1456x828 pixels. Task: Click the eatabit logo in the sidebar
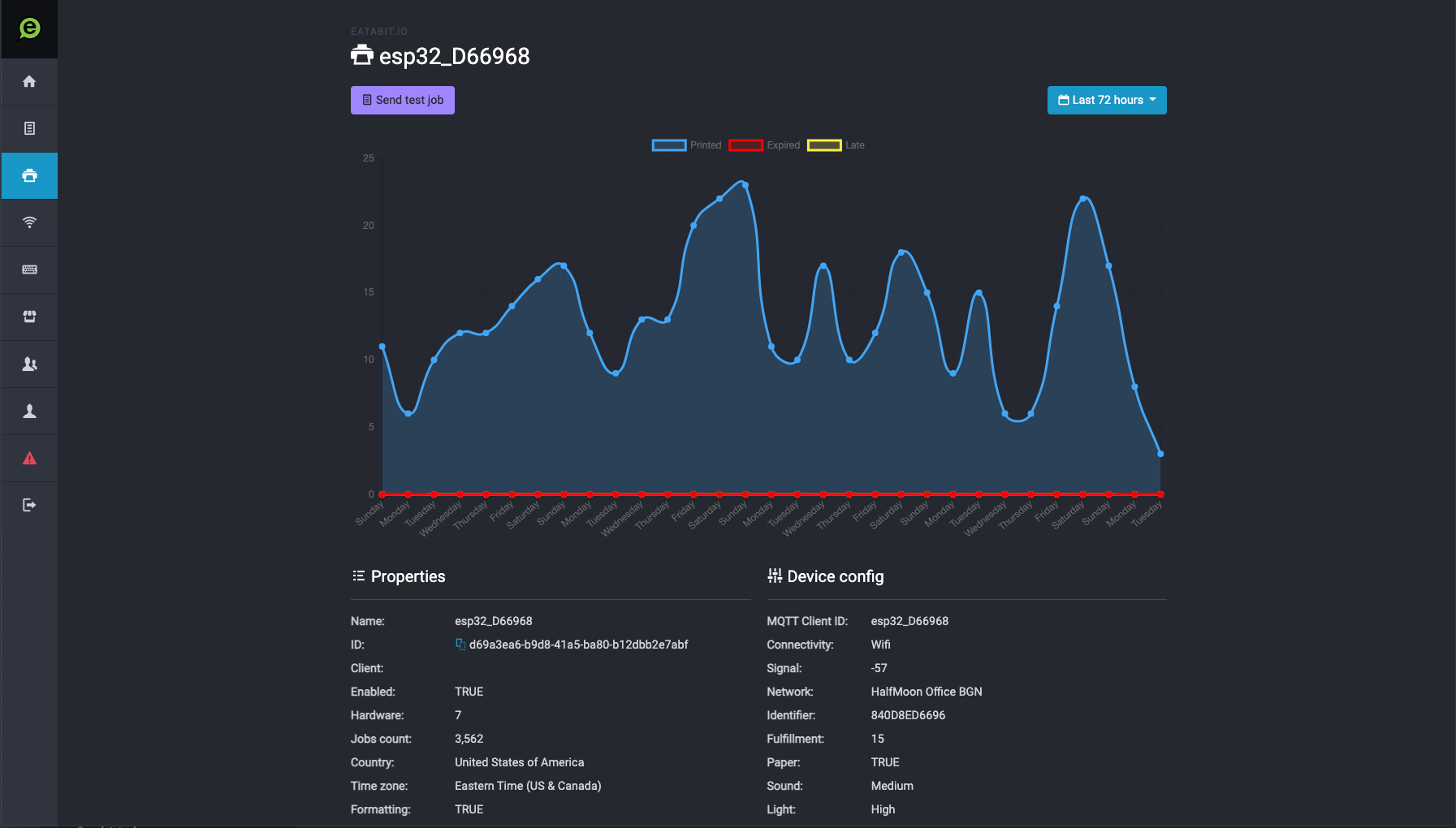(x=29, y=29)
